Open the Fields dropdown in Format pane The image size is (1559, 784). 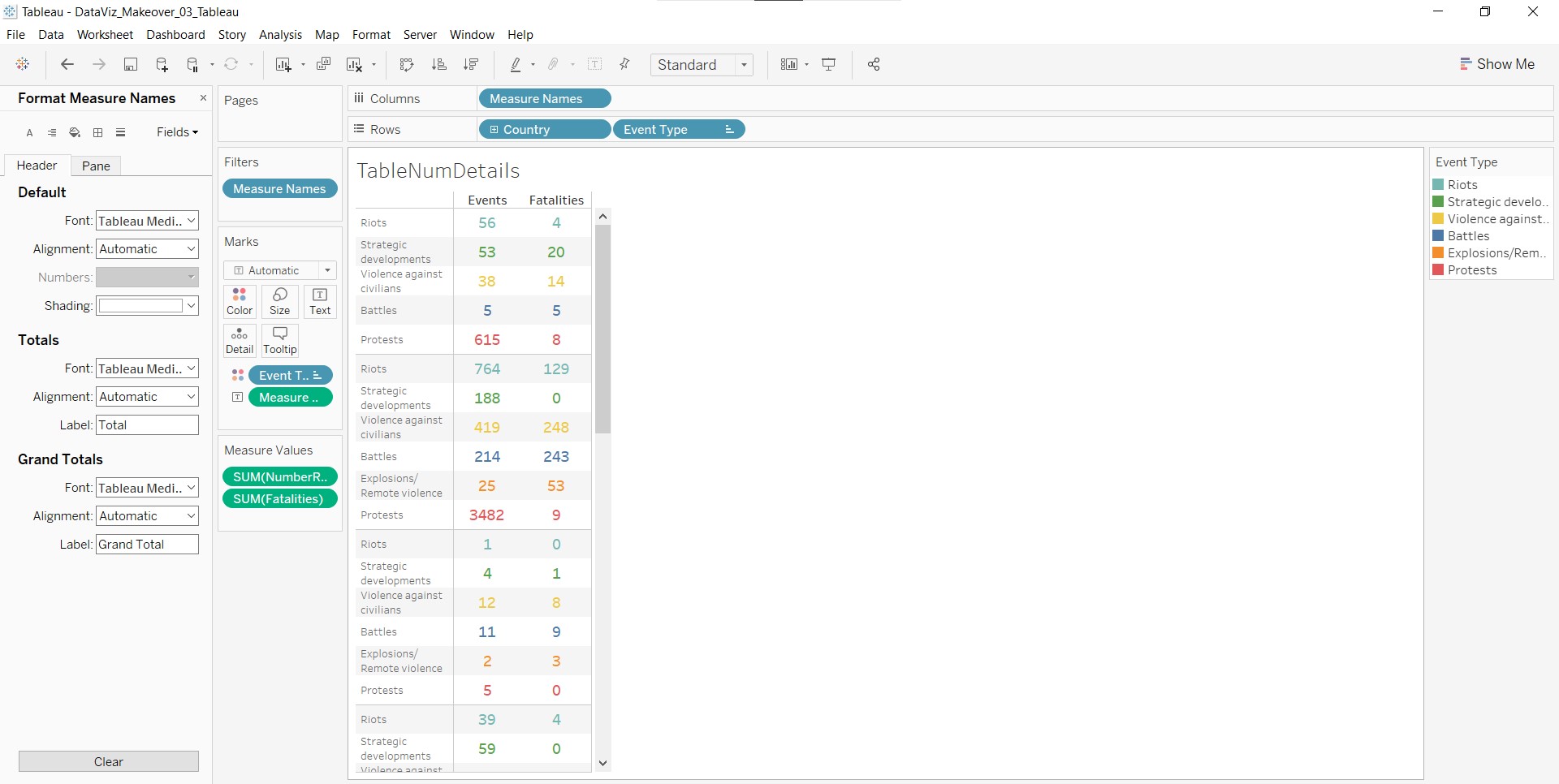177,132
